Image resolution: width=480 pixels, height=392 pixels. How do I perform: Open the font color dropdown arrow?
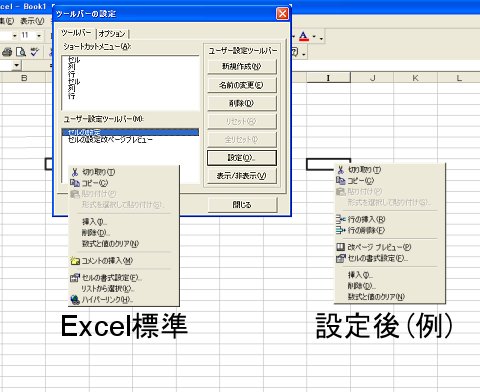click(x=314, y=37)
